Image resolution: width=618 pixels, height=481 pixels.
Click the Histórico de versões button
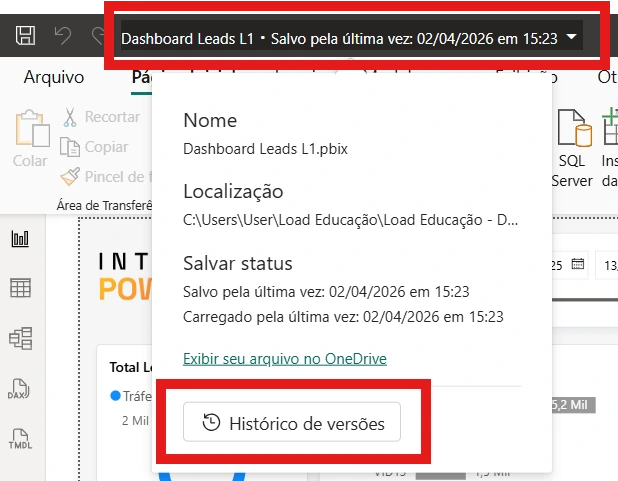click(x=292, y=422)
